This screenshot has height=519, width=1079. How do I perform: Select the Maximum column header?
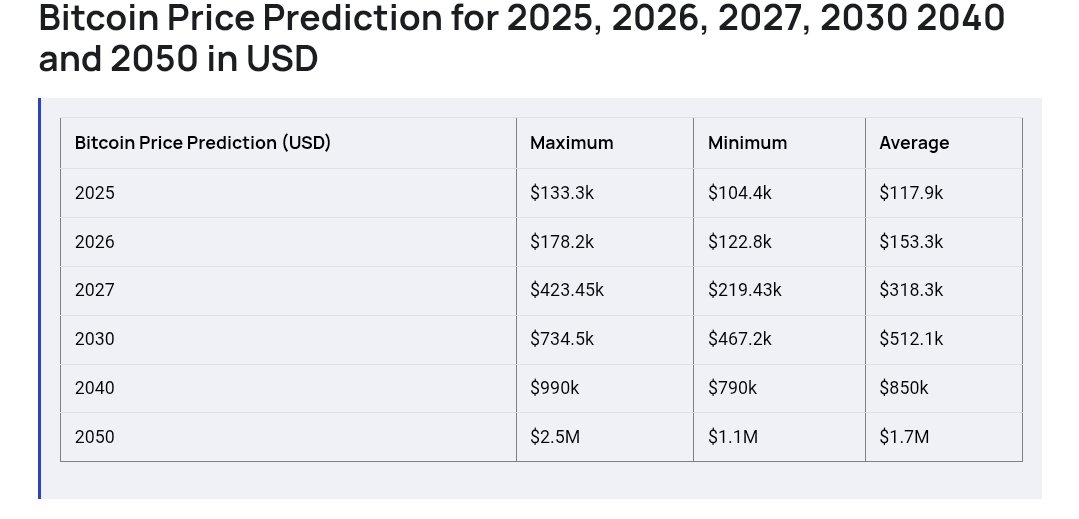point(571,143)
